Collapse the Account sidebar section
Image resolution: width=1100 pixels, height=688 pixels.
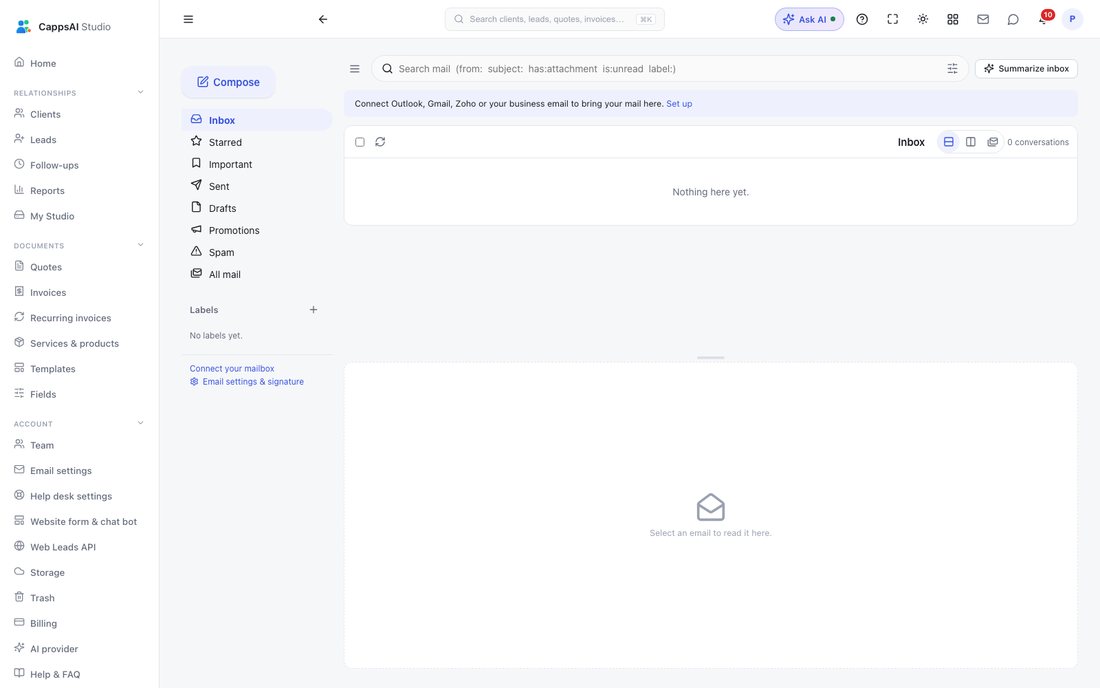(140, 424)
